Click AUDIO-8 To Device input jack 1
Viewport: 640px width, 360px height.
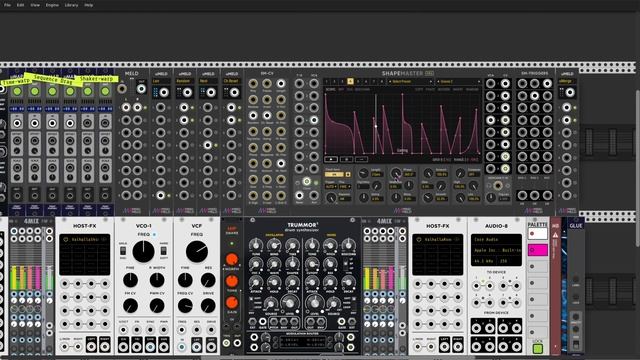click(476, 286)
